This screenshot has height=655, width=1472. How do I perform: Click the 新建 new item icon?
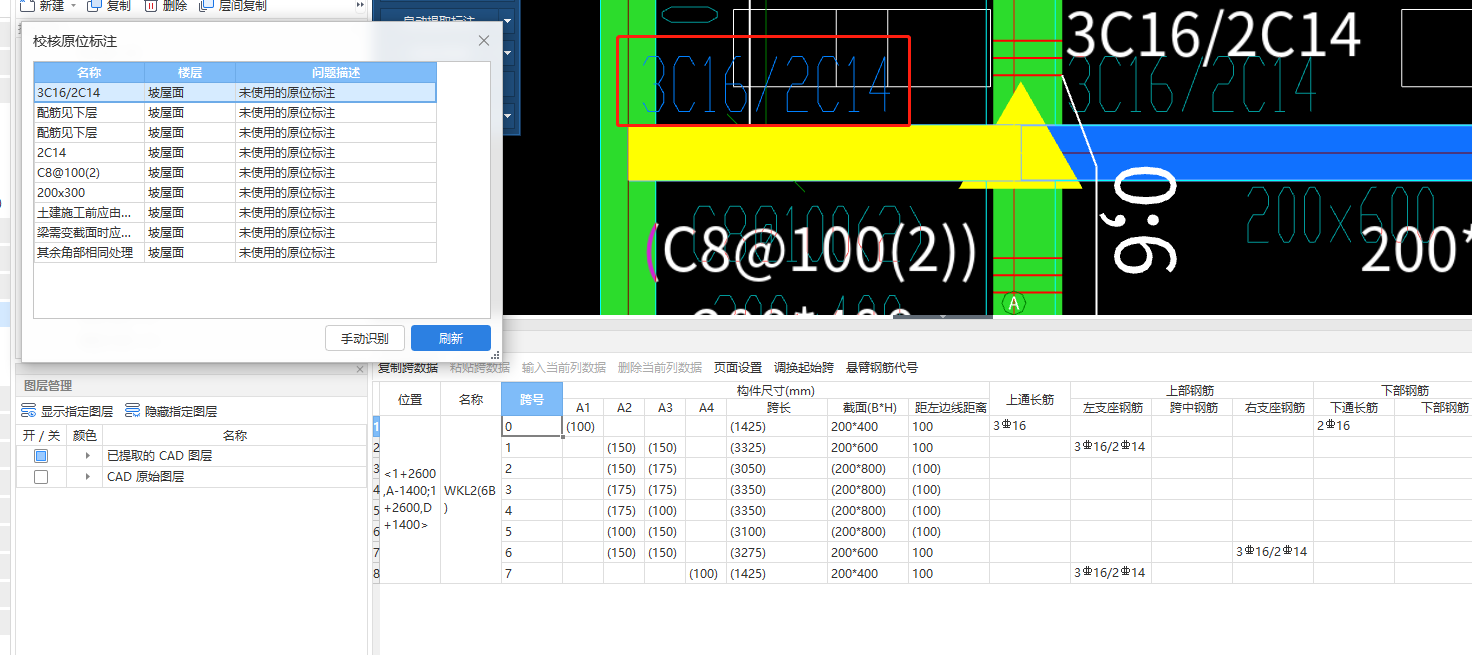pos(27,5)
